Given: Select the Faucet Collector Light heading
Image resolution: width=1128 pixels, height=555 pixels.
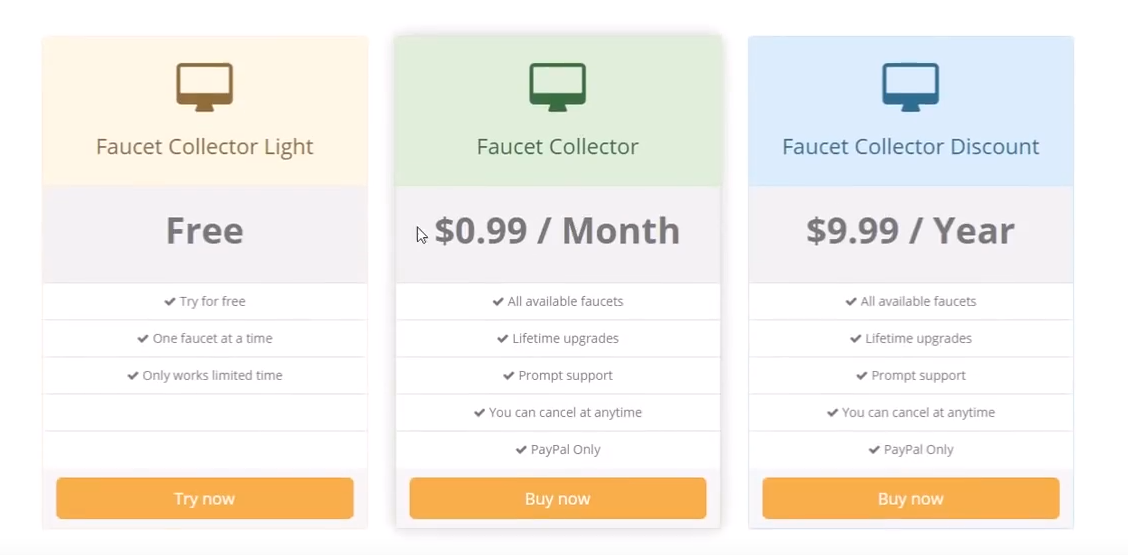Looking at the screenshot, I should [204, 147].
